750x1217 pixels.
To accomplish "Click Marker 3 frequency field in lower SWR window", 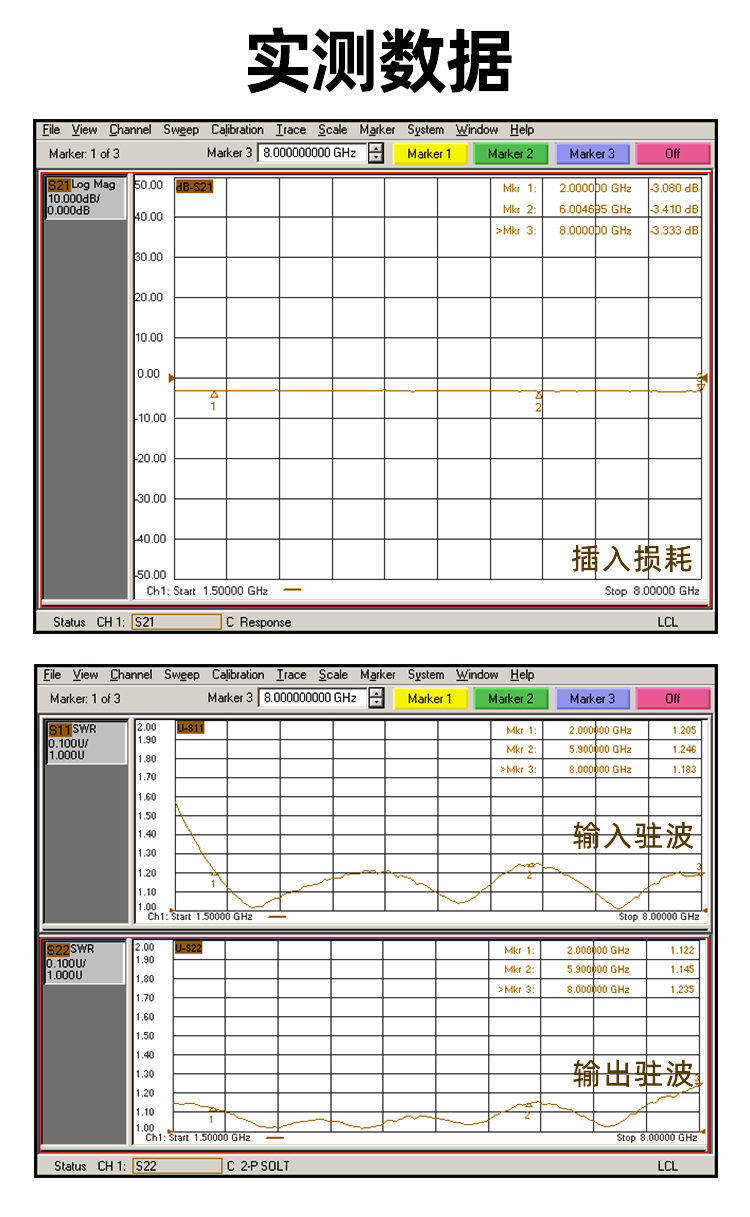I will 311,699.
